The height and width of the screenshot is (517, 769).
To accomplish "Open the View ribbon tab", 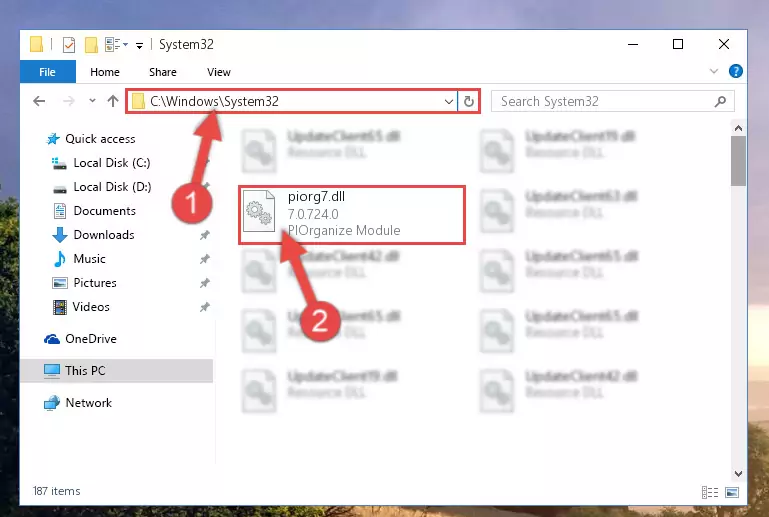I will click(x=218, y=72).
